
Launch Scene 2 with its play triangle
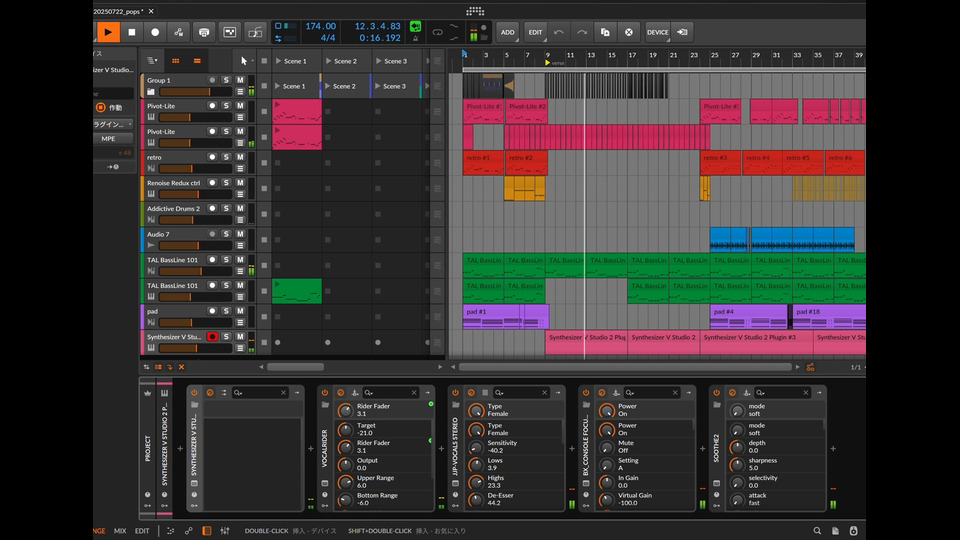tap(328, 61)
